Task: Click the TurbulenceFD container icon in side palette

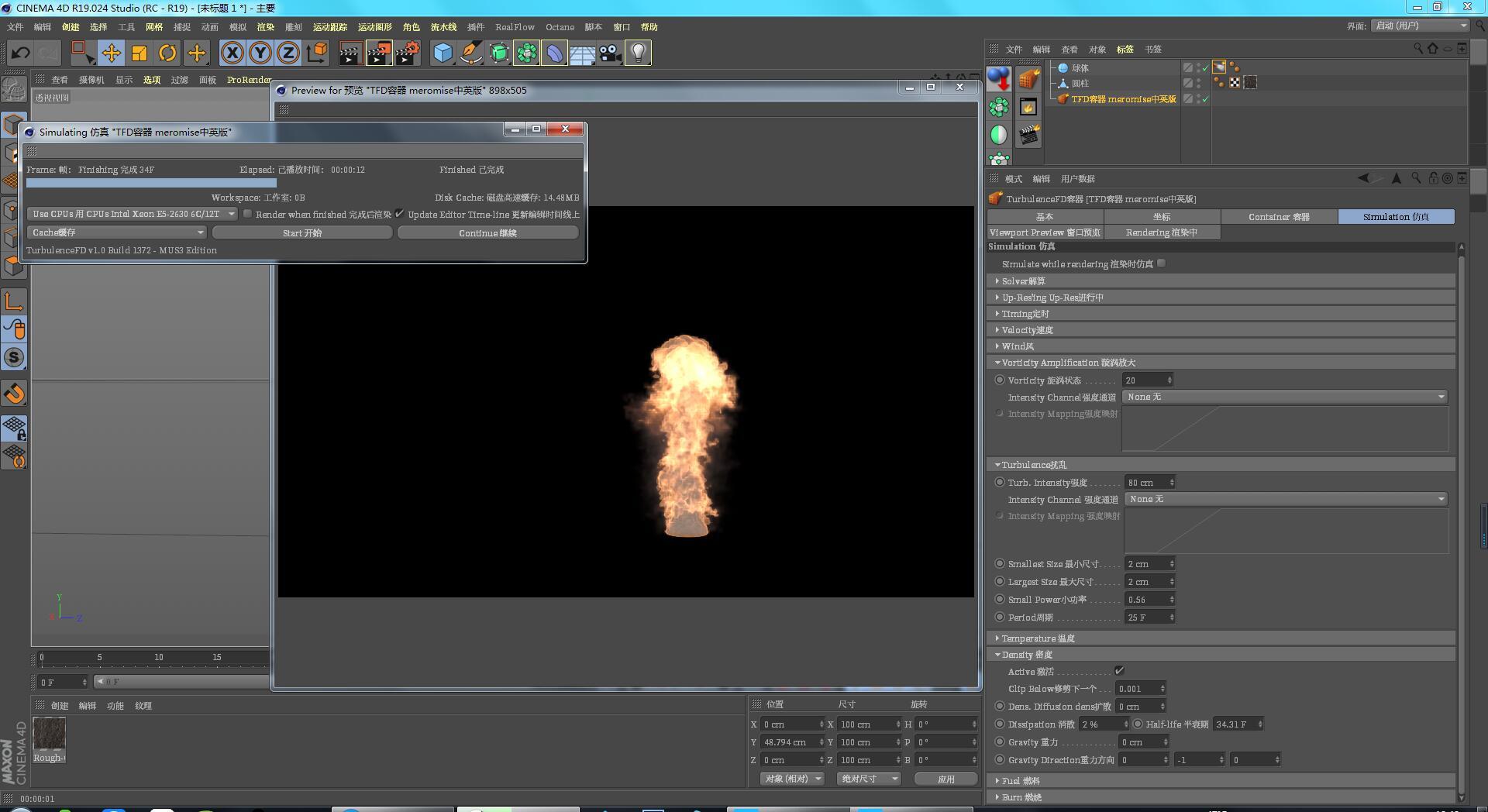Action: point(1028,79)
